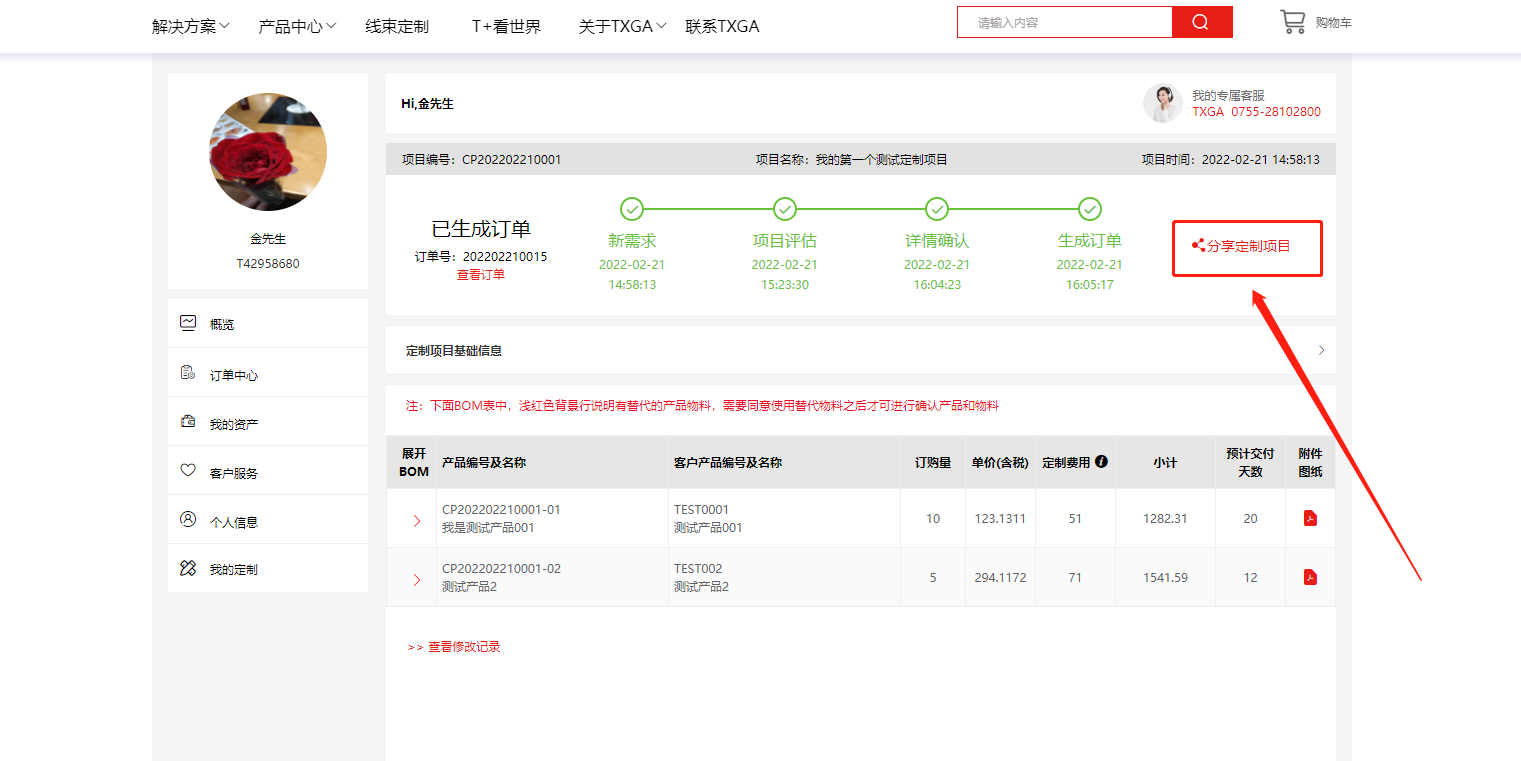Image resolution: width=1521 pixels, height=761 pixels.
Task: Click the 我的资产 wallet icon
Action: (x=188, y=423)
